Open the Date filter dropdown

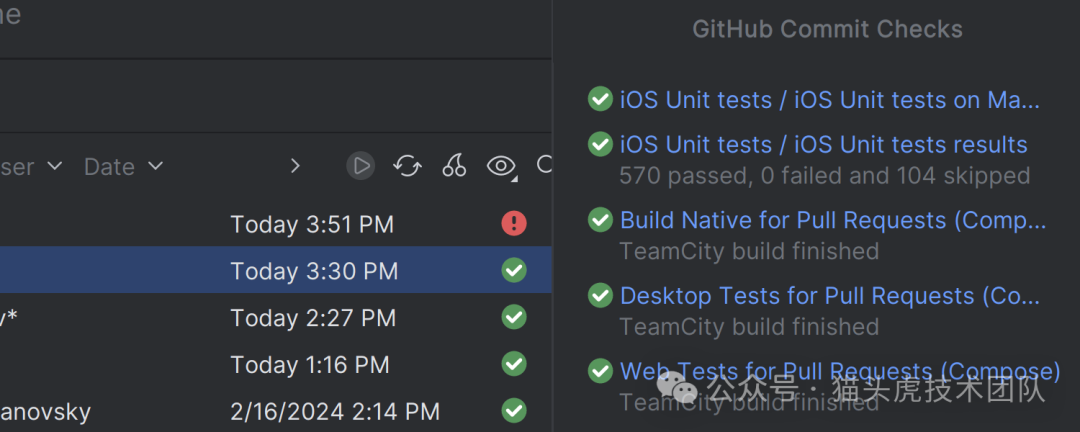123,167
